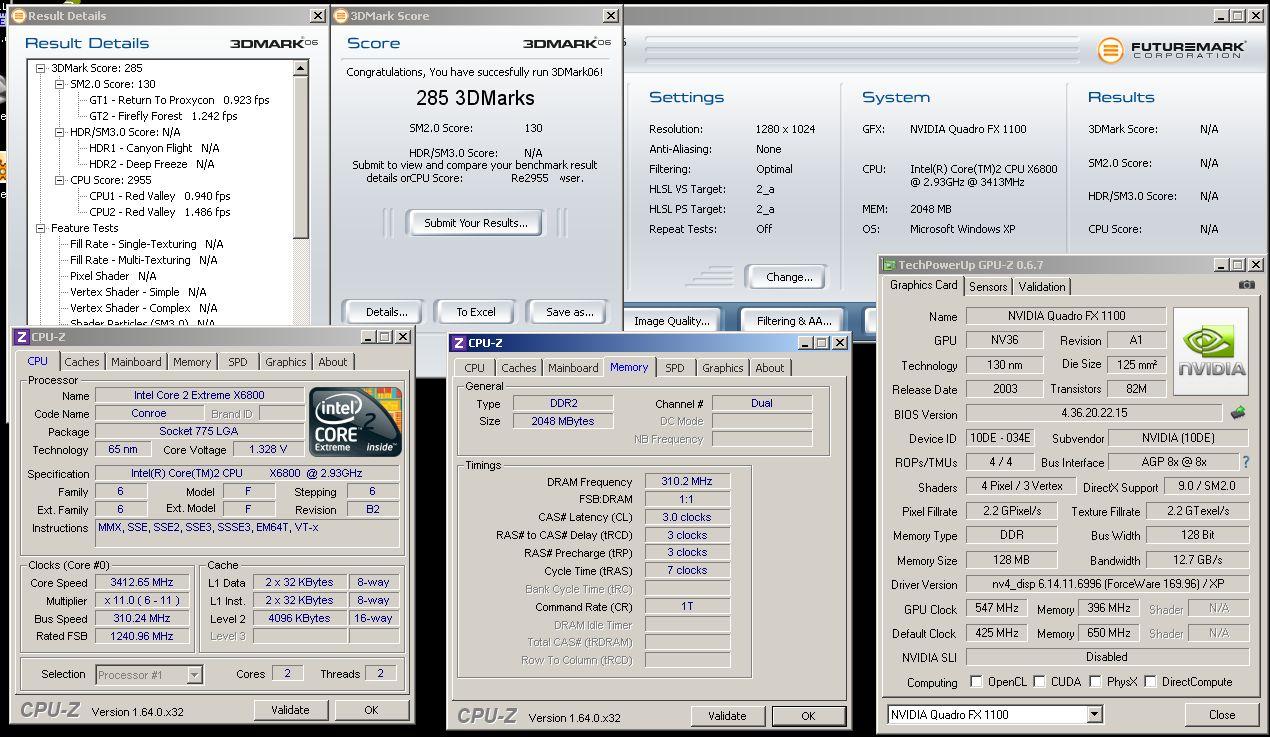Image resolution: width=1270 pixels, height=737 pixels.
Task: Click the 3DMark Score window title icon
Action: (340, 16)
